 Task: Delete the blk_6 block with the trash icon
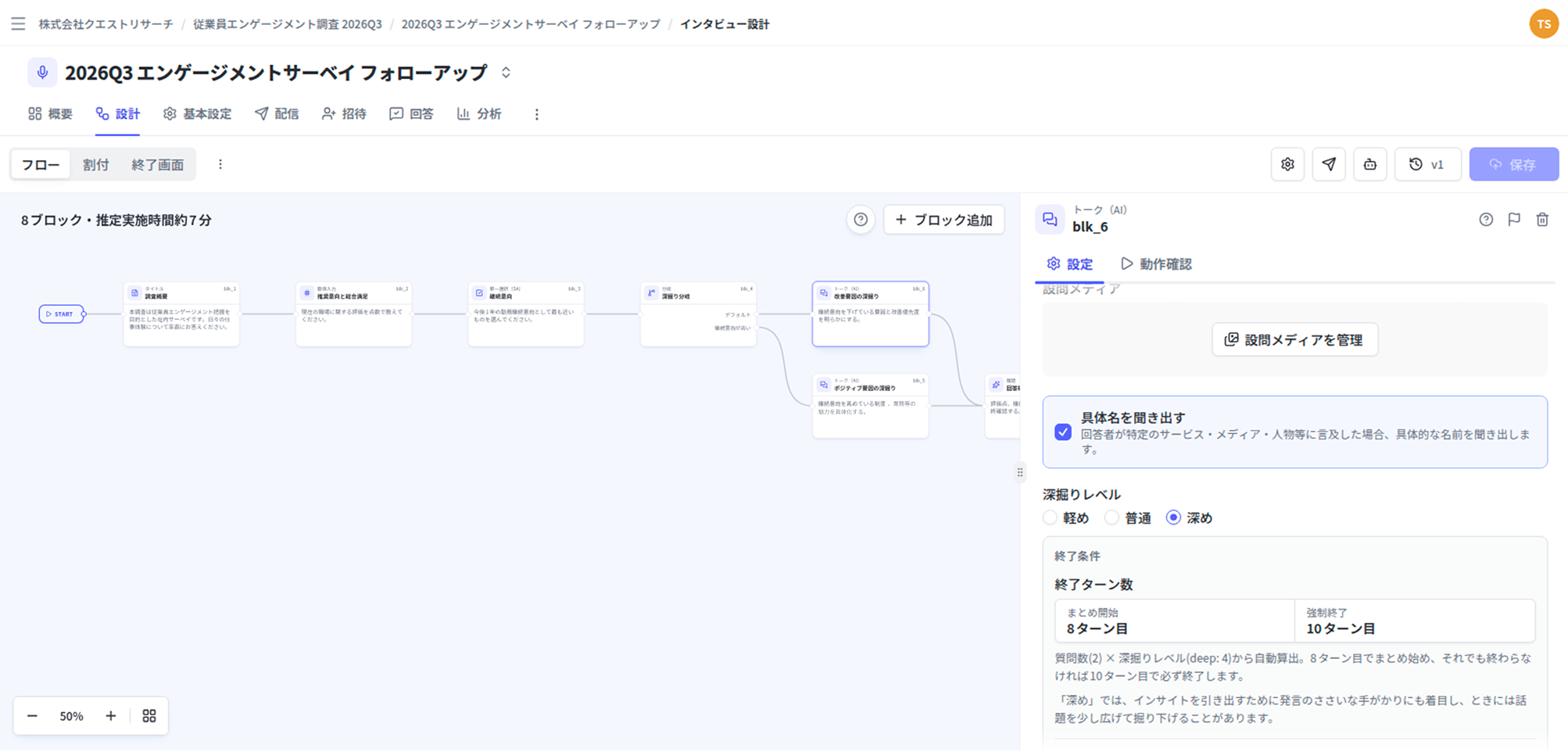tap(1542, 220)
